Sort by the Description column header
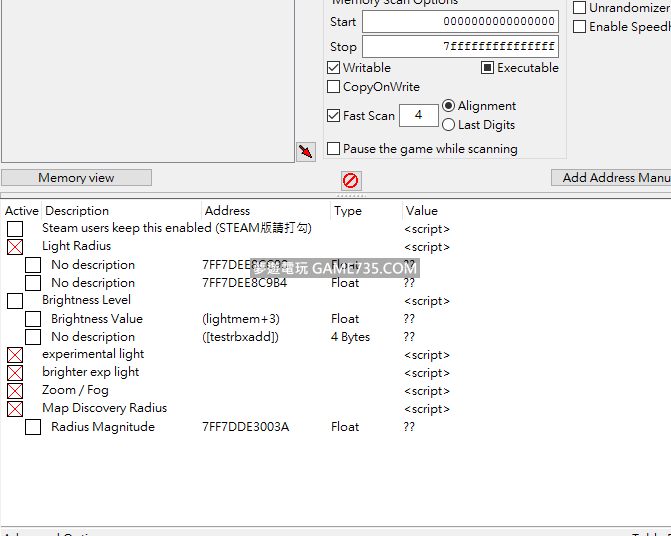This screenshot has height=536, width=671. click(x=77, y=211)
